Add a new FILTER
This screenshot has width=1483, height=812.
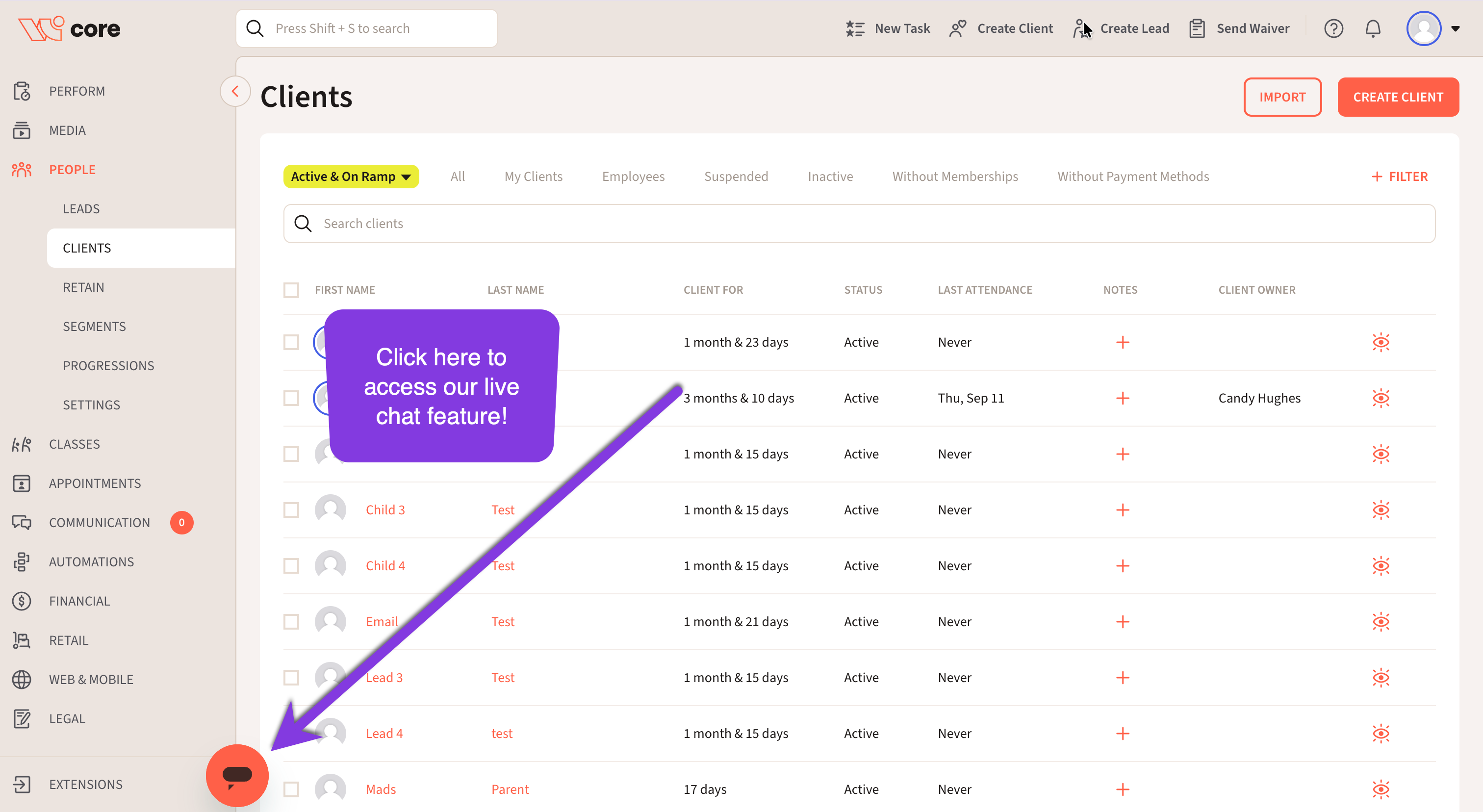[x=1400, y=177]
